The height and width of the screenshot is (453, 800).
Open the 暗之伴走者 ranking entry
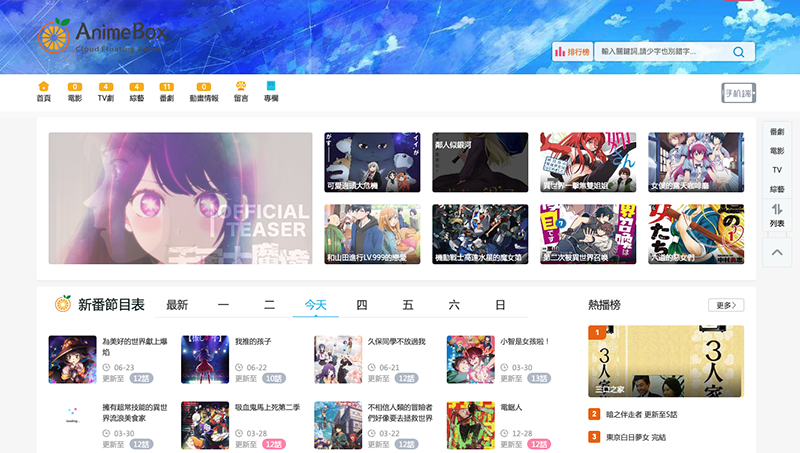(x=641, y=414)
